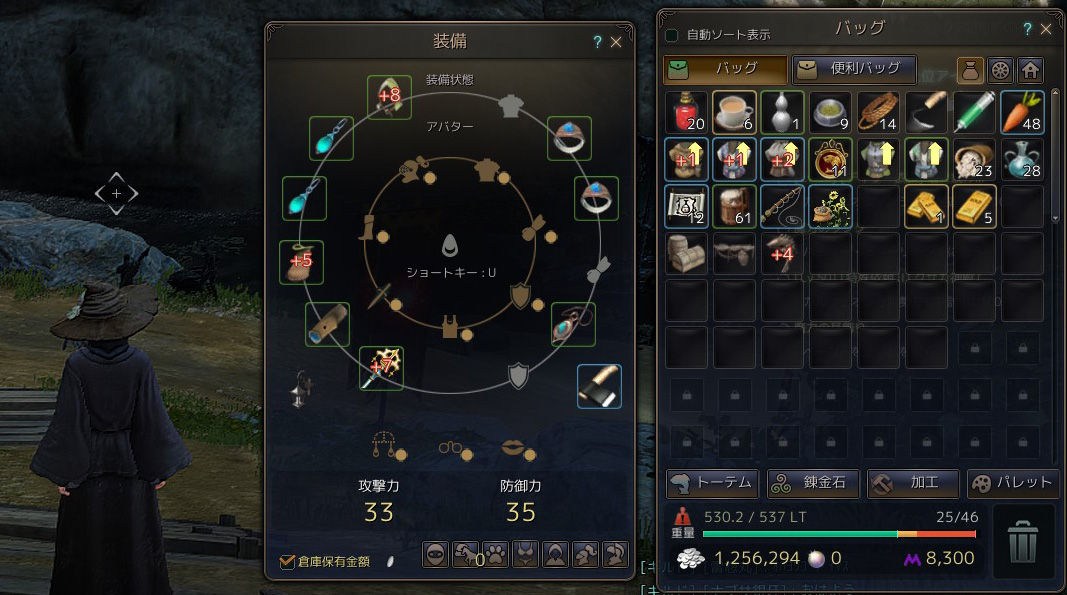The height and width of the screenshot is (595, 1067).
Task: Uncheck the 倉庫保有金額 checkbox
Action: pyautogui.click(x=287, y=562)
